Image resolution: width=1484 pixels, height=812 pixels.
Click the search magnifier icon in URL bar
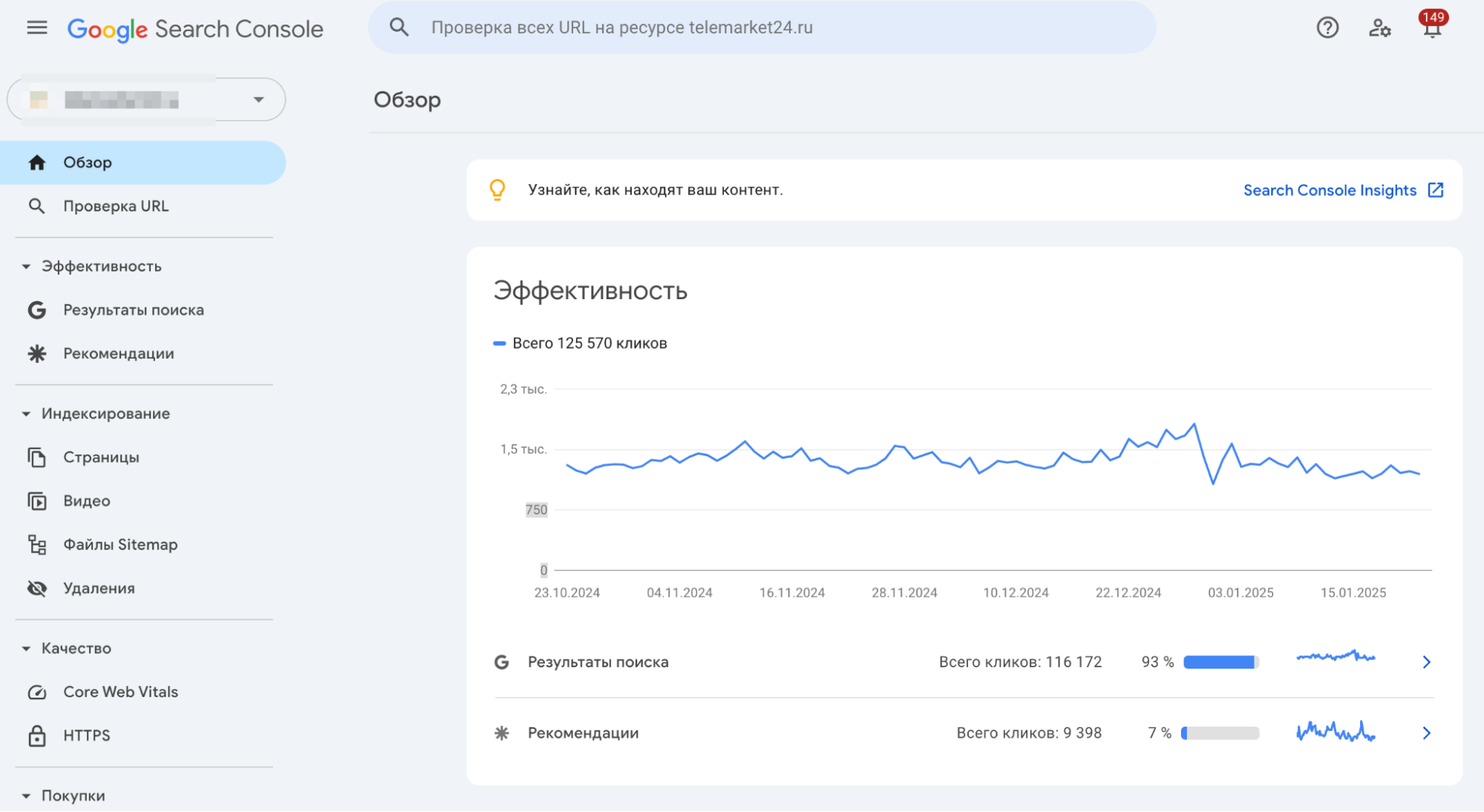pyautogui.click(x=399, y=27)
